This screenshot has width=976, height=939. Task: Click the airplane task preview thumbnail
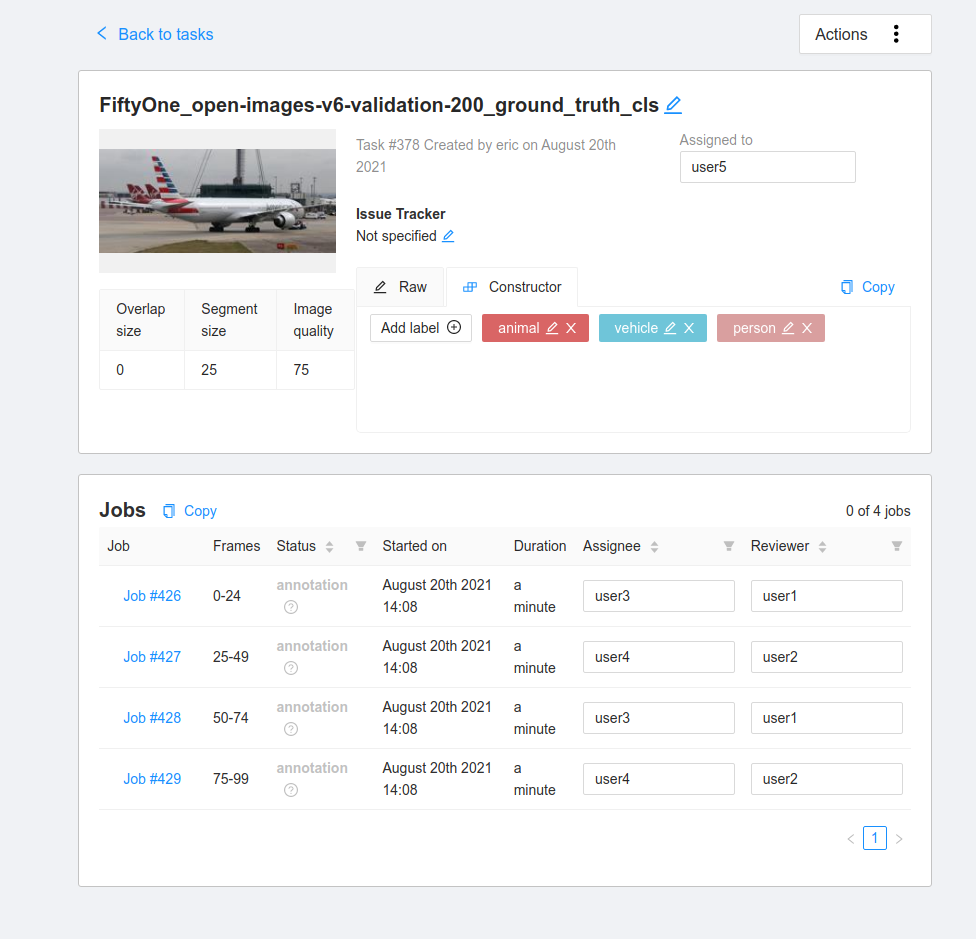[x=217, y=200]
